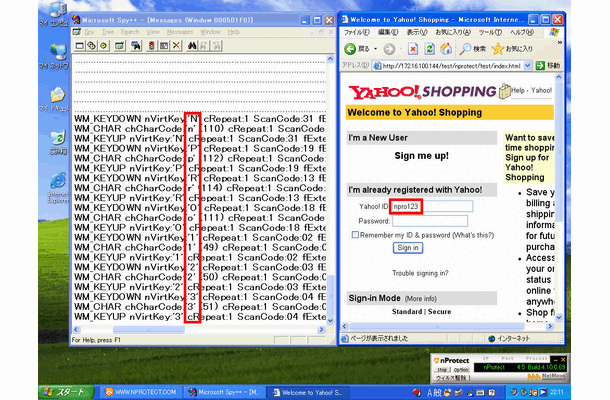Click the Find Next icon in Spy++ toolbar
This screenshot has height=400, width=610.
pos(204,46)
